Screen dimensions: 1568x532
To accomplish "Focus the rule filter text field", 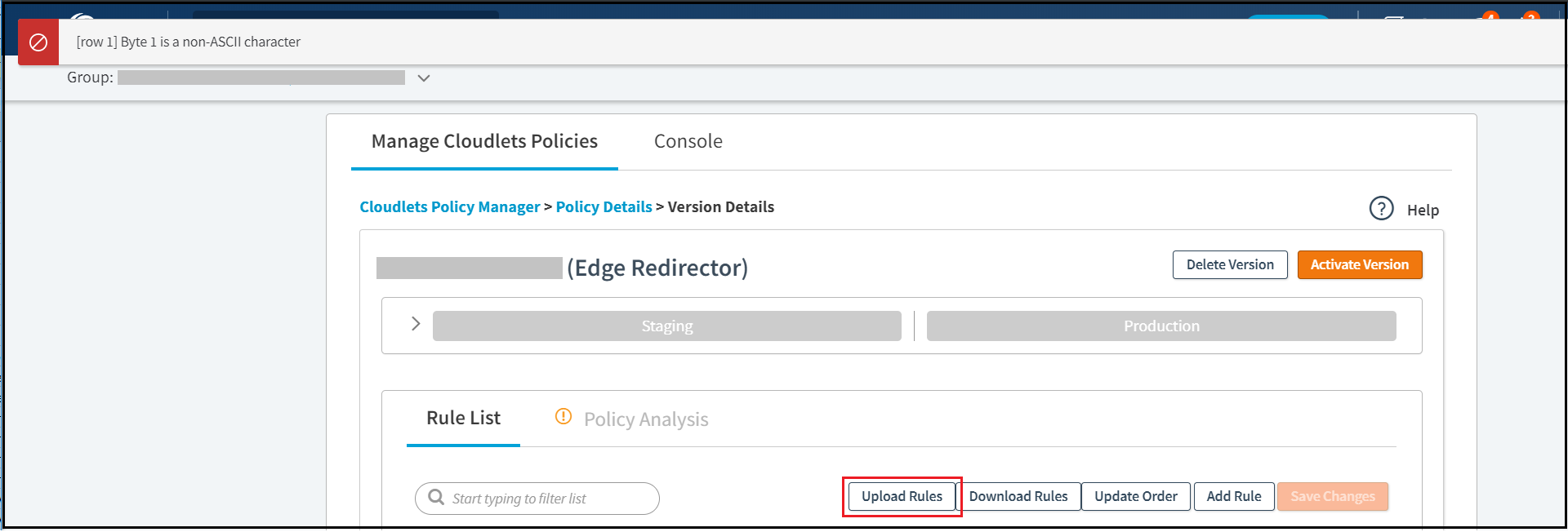I will (x=547, y=499).
